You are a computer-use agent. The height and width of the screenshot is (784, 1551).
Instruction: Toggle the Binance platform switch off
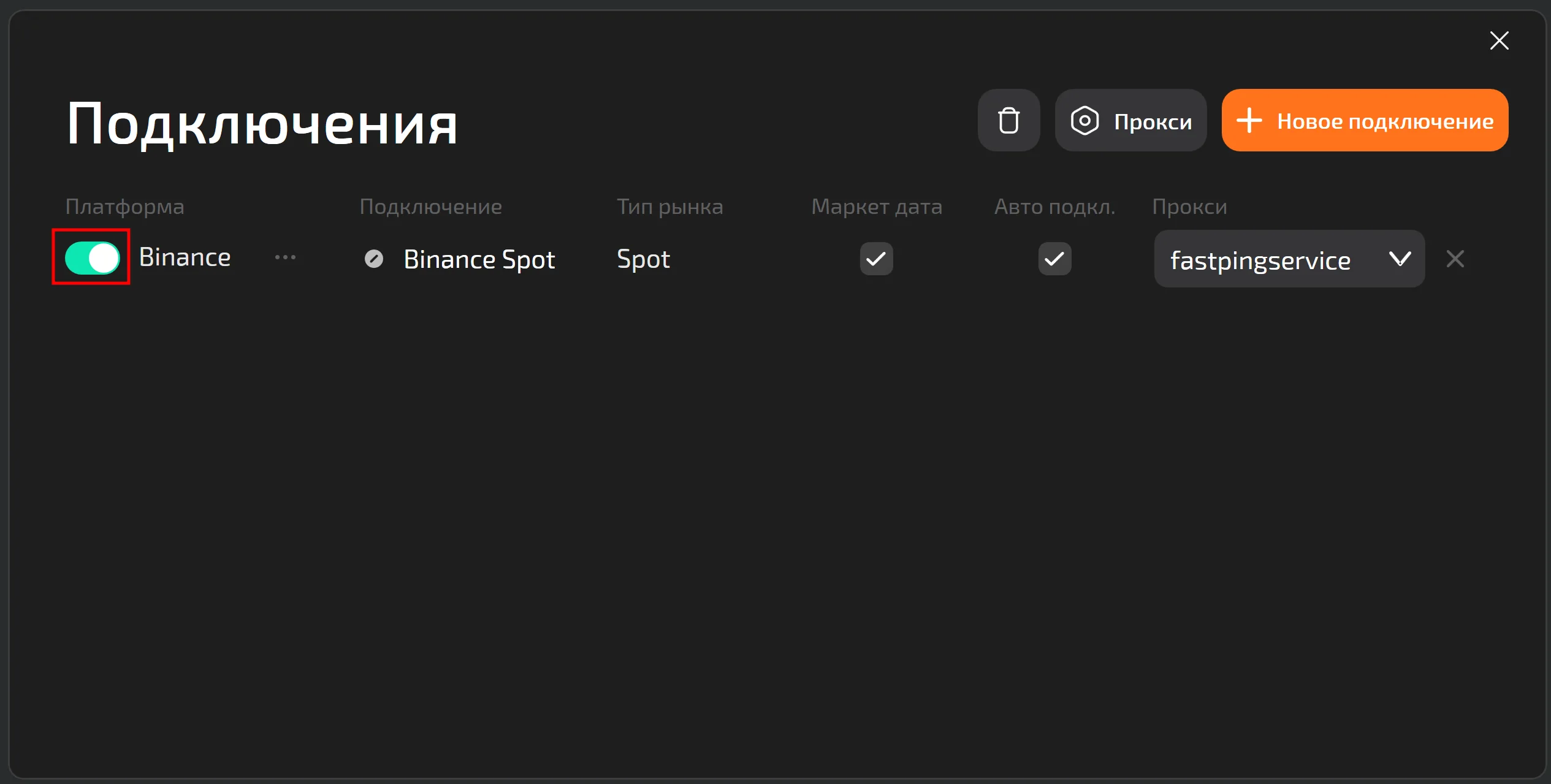coord(92,257)
